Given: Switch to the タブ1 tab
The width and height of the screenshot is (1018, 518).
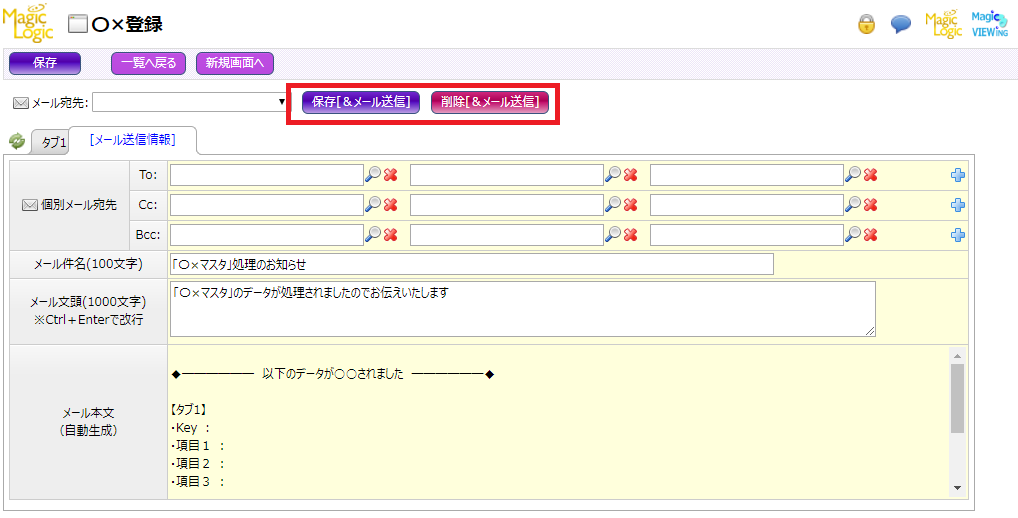Looking at the screenshot, I should click(51, 143).
